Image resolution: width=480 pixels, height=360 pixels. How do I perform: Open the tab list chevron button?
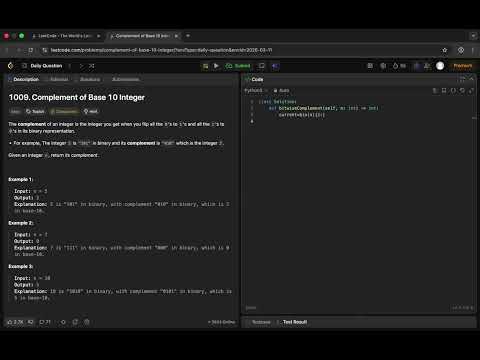(473, 36)
